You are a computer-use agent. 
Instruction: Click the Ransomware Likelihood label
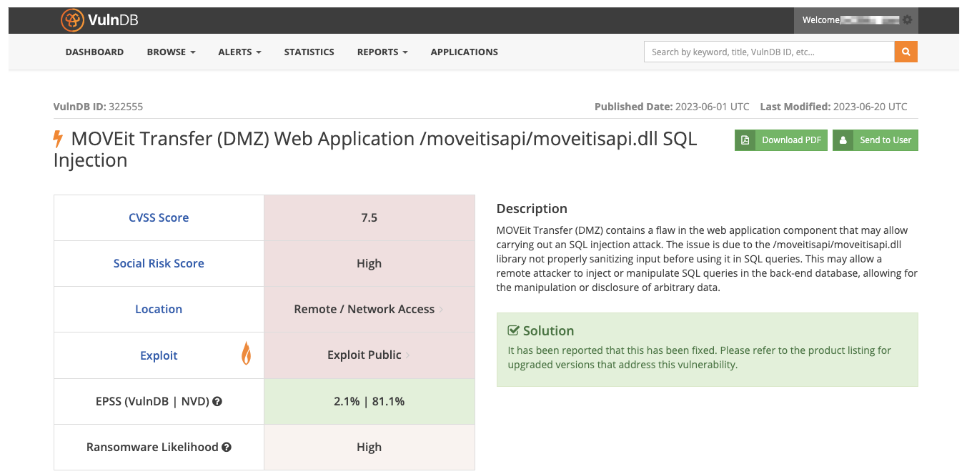click(152, 447)
